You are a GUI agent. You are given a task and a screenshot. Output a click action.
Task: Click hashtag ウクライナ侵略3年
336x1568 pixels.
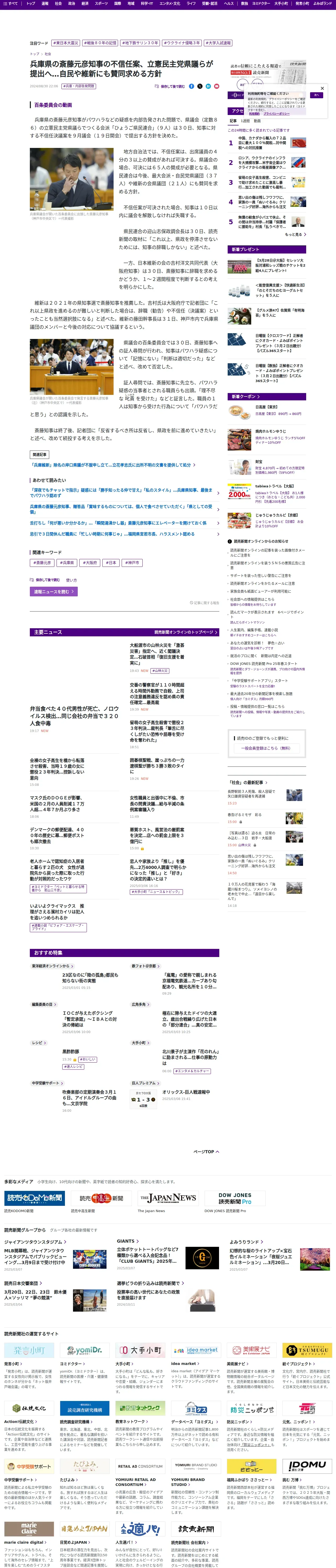point(181,43)
